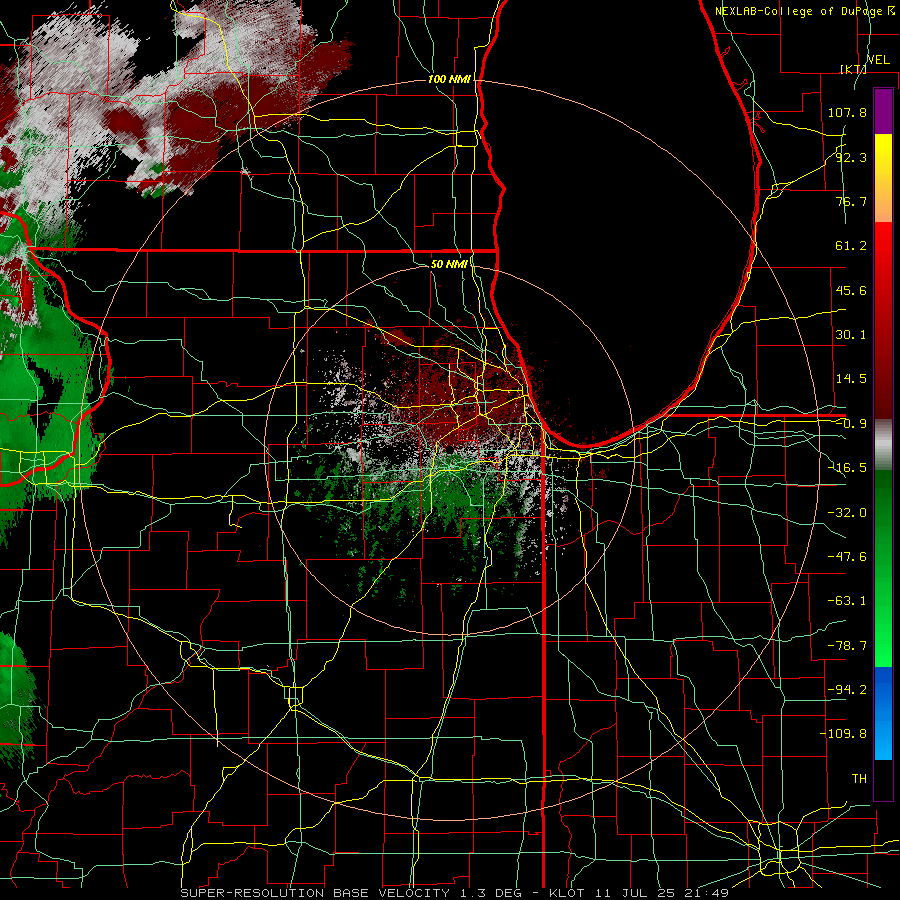Click the -109.8 scale value
The height and width of the screenshot is (900, 900).
[x=843, y=734]
